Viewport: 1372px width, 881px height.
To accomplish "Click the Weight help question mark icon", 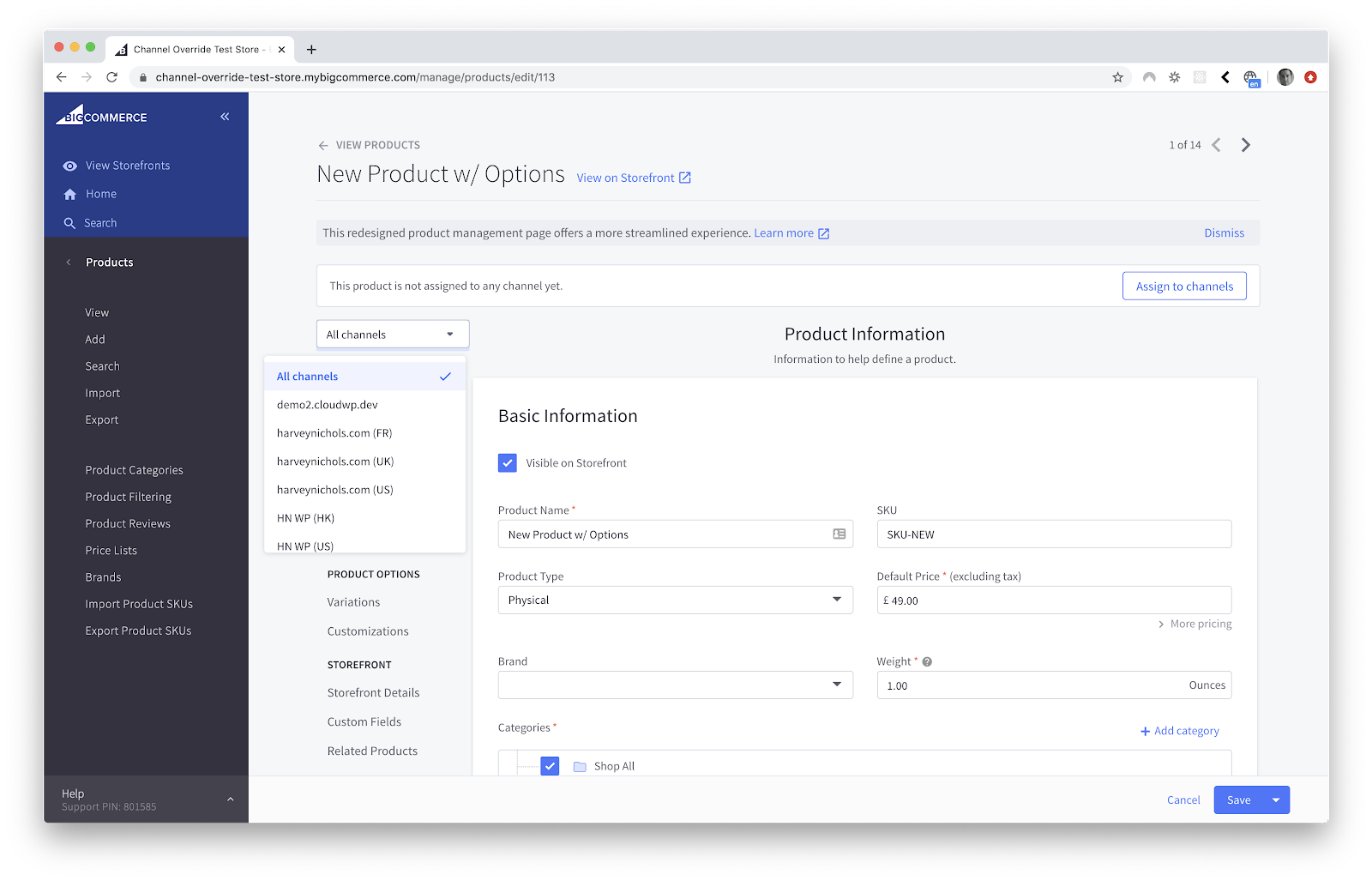I will [927, 661].
